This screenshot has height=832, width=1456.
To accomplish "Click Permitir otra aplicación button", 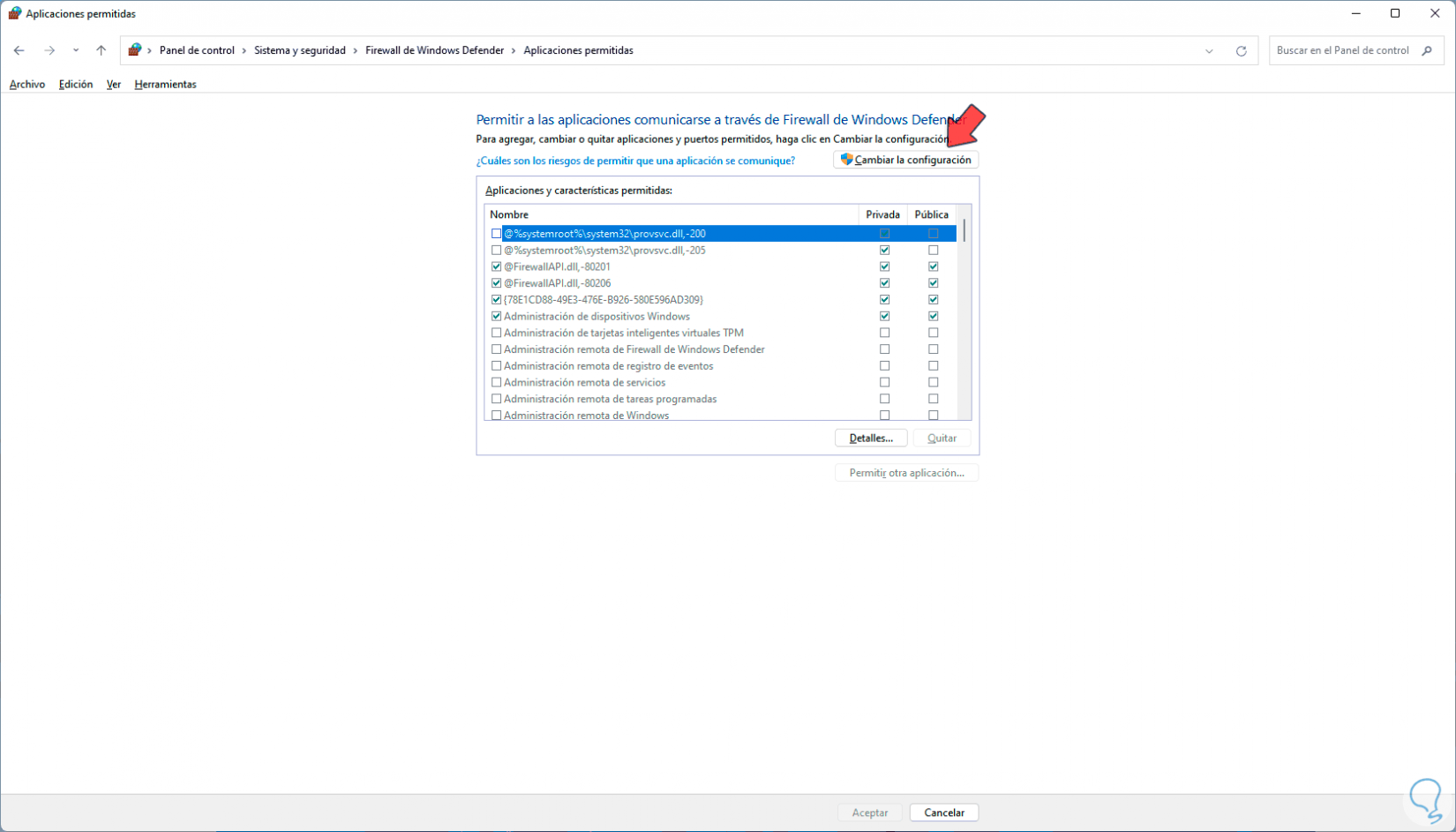I will [x=906, y=473].
